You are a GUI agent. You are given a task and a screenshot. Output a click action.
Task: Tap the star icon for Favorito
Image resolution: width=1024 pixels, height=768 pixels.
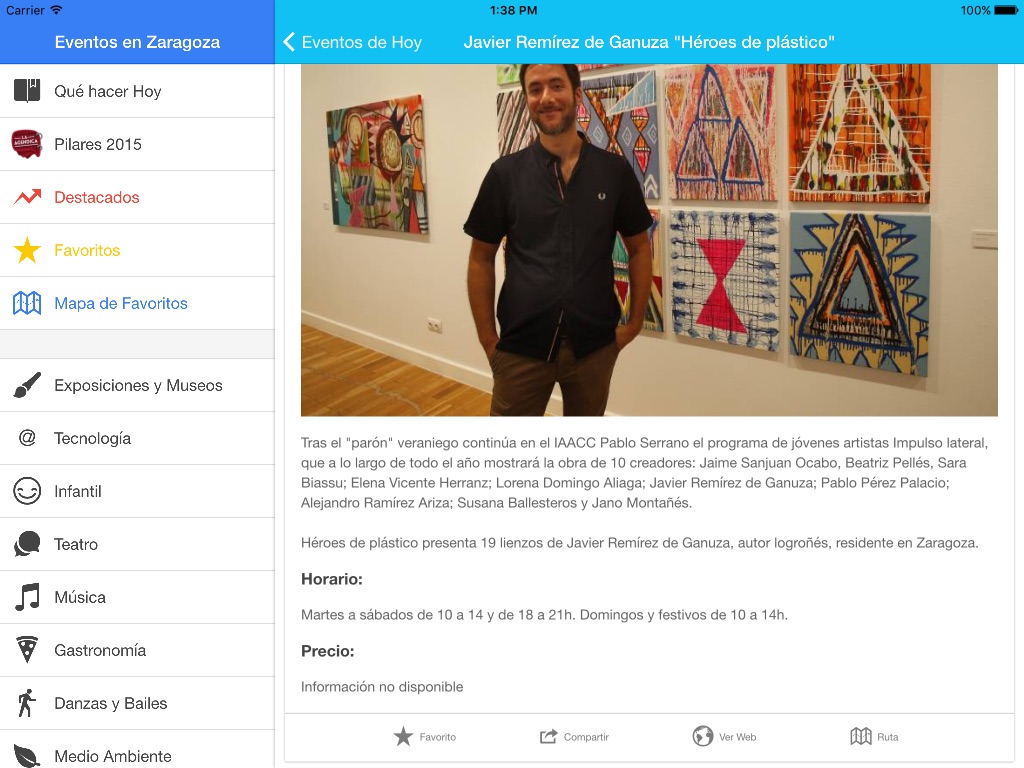click(403, 737)
